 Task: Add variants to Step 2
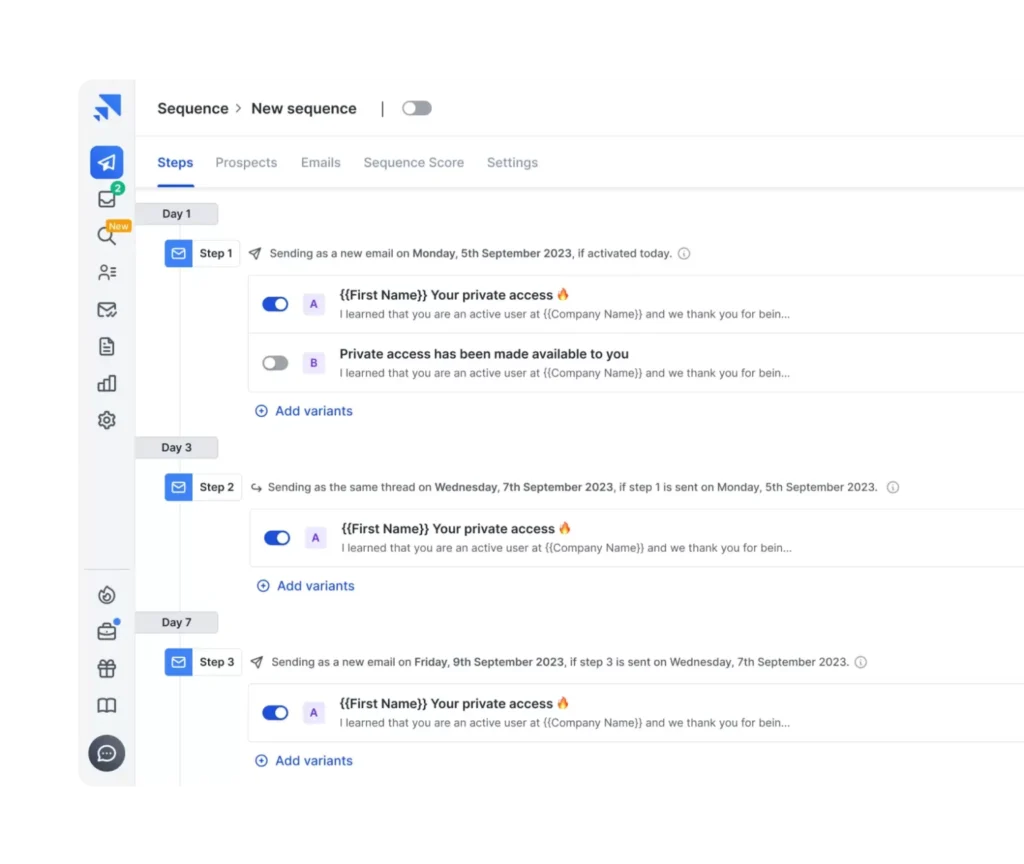point(306,586)
